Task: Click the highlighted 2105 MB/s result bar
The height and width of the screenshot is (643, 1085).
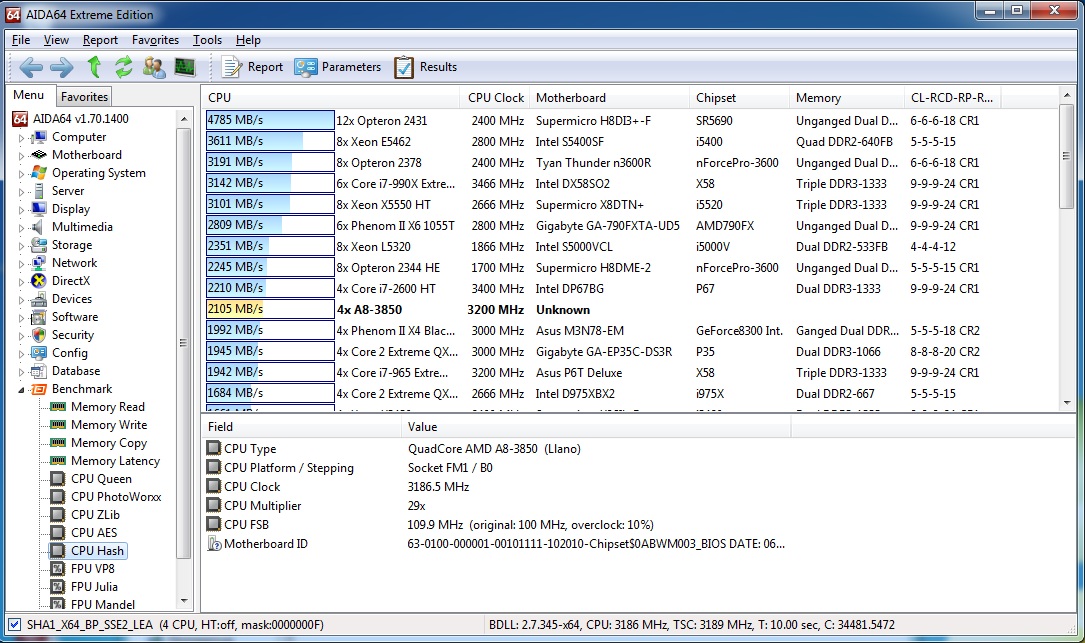Action: pos(270,310)
